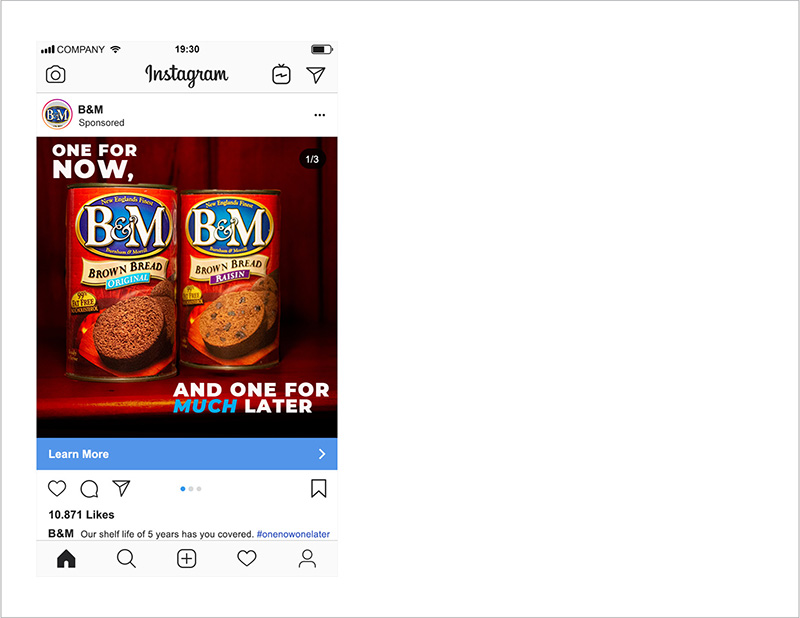Open the IGTV icon
Image resolution: width=800 pixels, height=618 pixels.
pyautogui.click(x=281, y=75)
